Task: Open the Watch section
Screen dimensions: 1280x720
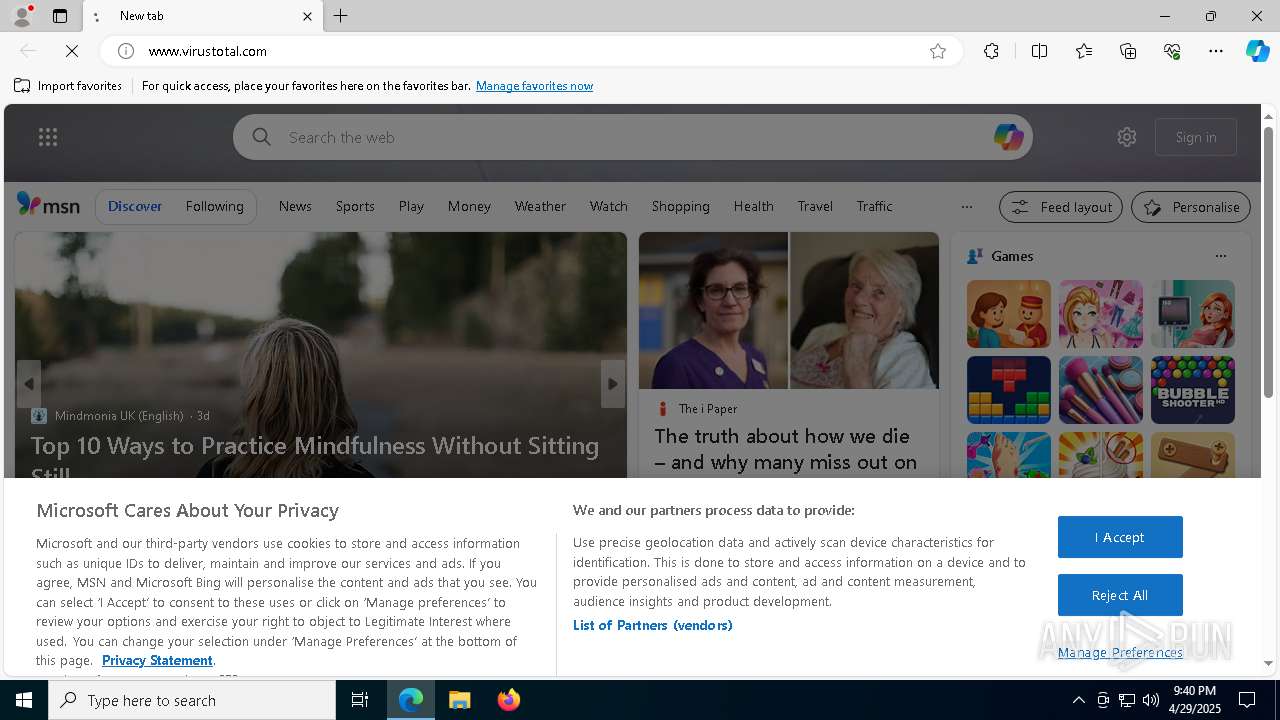Action: coord(608,206)
